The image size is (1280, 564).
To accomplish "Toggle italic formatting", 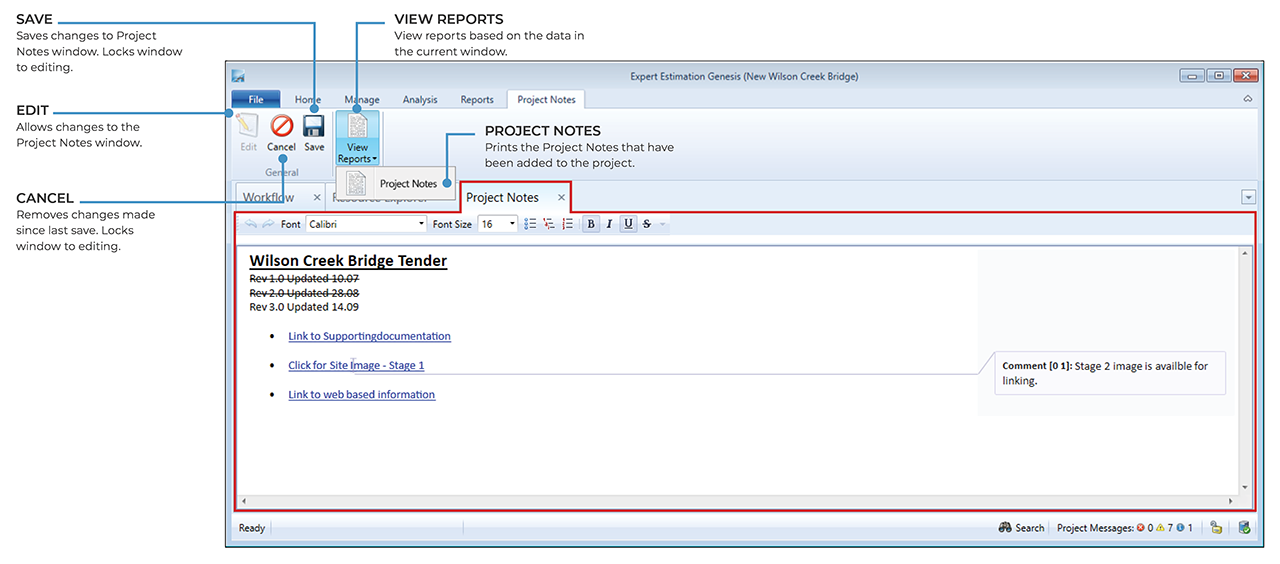I will [609, 224].
